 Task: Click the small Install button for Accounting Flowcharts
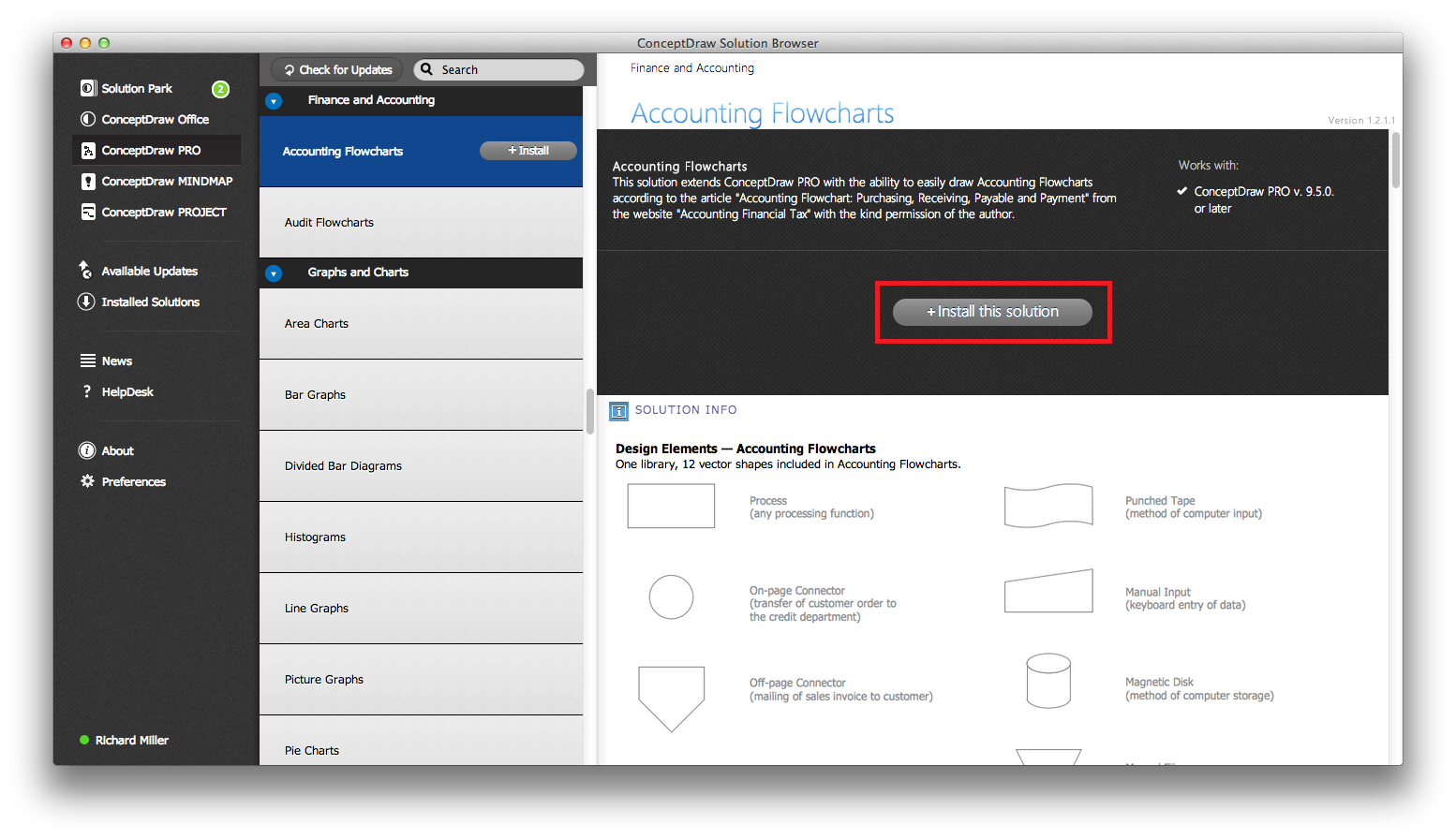point(528,151)
